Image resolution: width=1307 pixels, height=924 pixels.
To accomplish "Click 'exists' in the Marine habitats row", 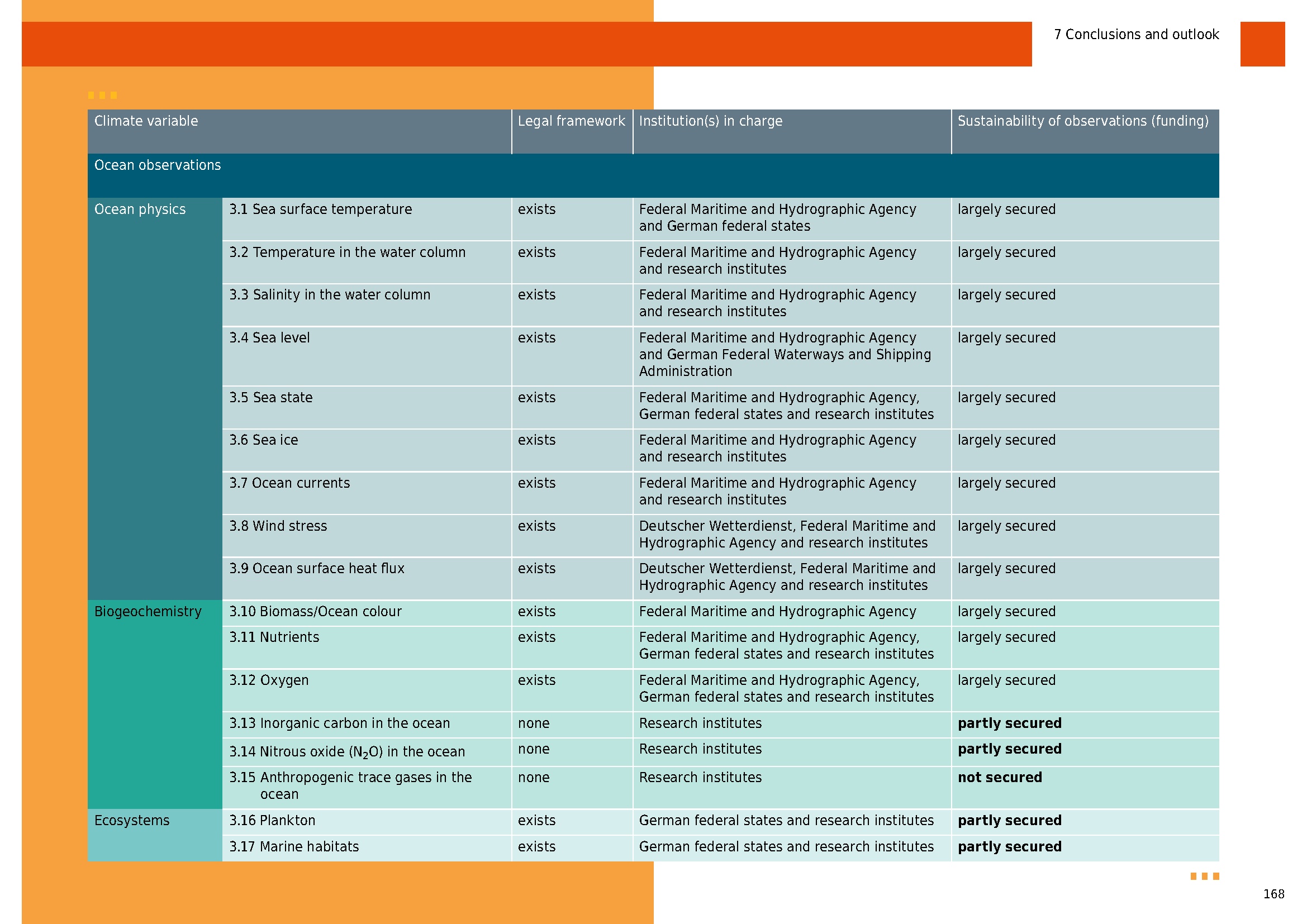I will (536, 846).
